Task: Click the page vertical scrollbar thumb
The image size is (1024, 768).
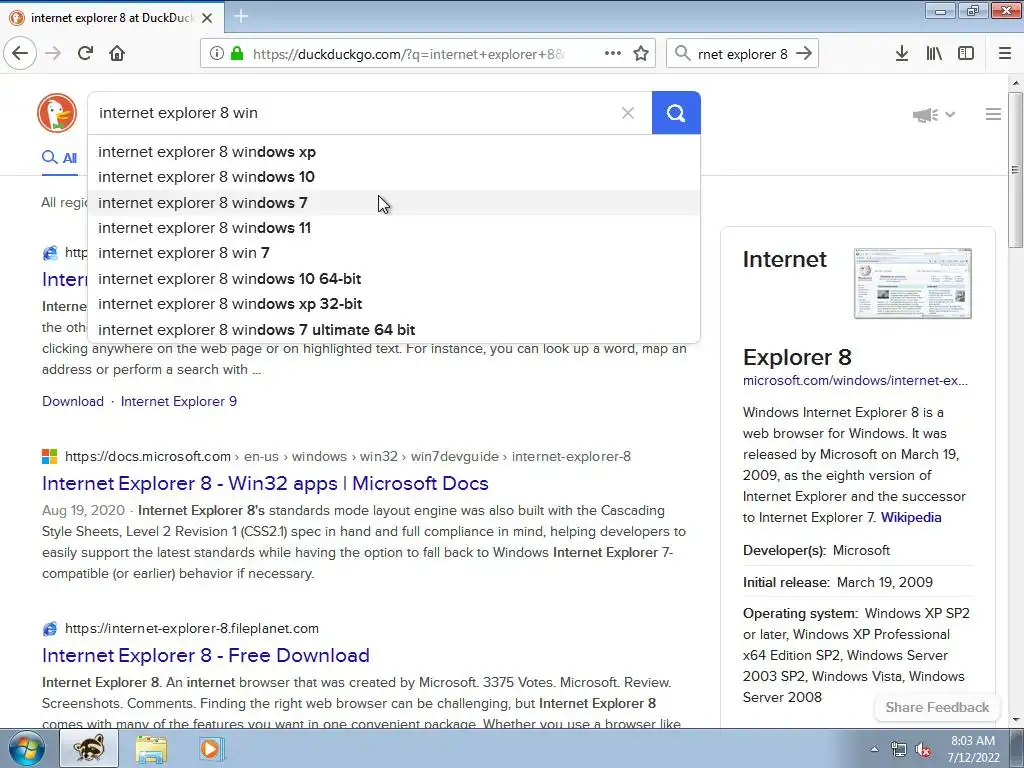Action: pyautogui.click(x=1015, y=170)
